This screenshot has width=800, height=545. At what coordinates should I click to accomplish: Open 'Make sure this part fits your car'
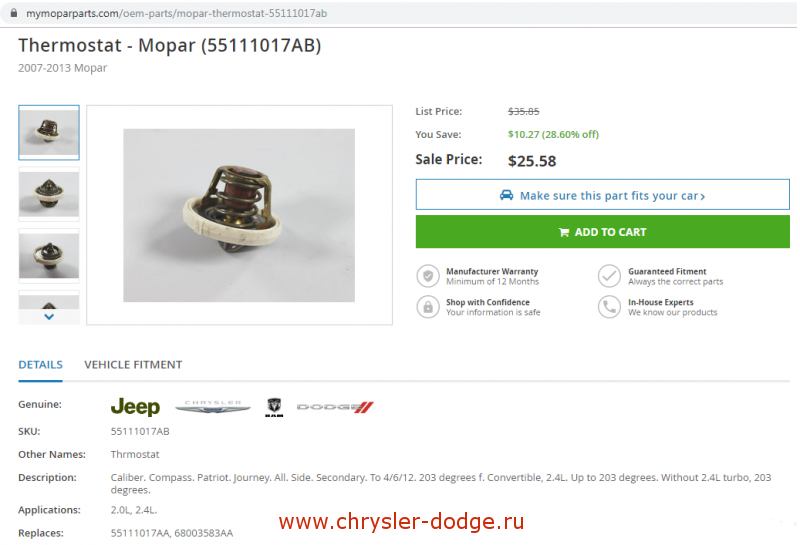click(x=603, y=194)
